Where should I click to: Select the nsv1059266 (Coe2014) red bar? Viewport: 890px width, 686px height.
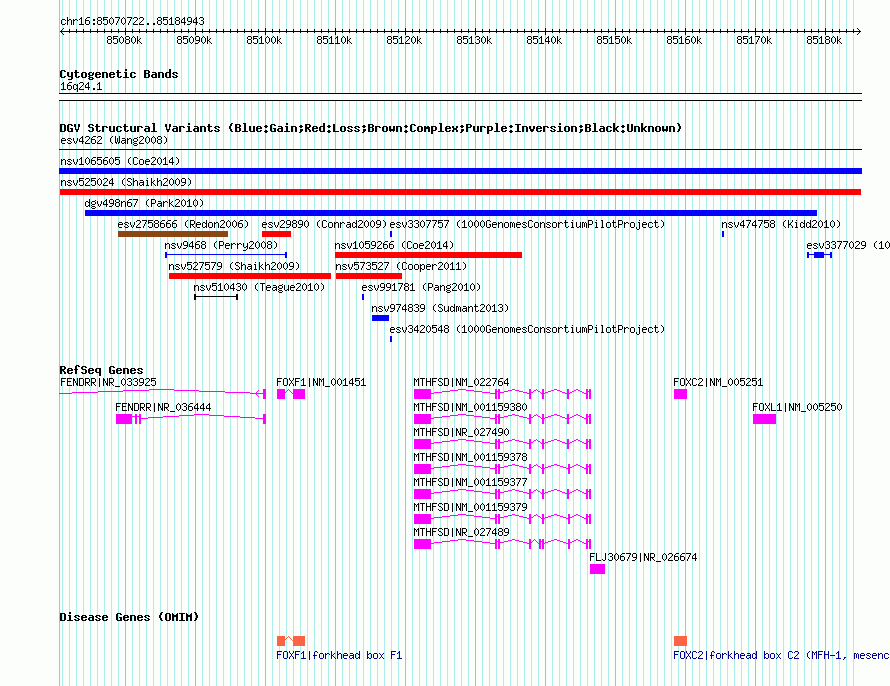click(429, 255)
